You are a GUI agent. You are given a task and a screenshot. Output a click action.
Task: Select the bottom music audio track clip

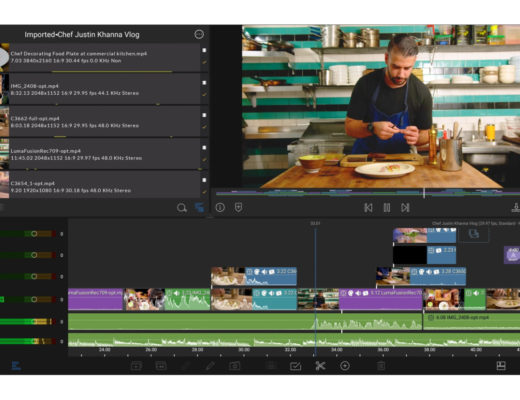pyautogui.click(x=294, y=340)
